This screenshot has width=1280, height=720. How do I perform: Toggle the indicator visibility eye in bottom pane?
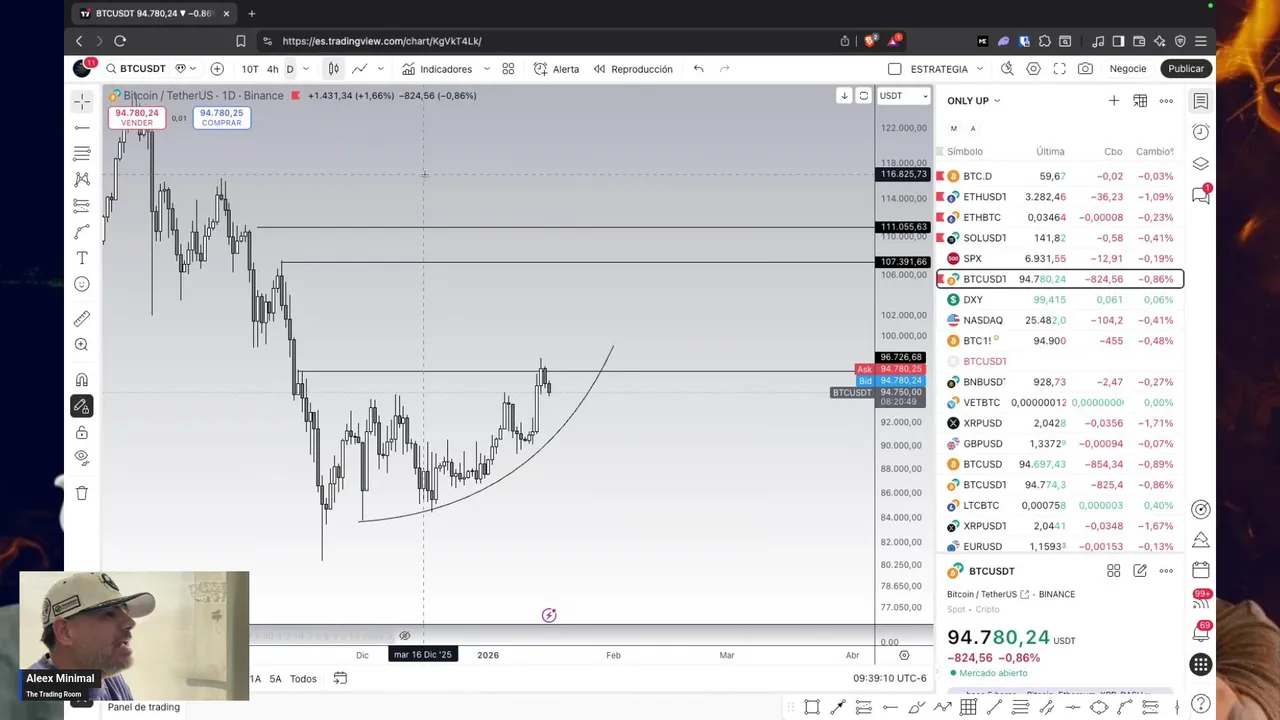tap(405, 636)
